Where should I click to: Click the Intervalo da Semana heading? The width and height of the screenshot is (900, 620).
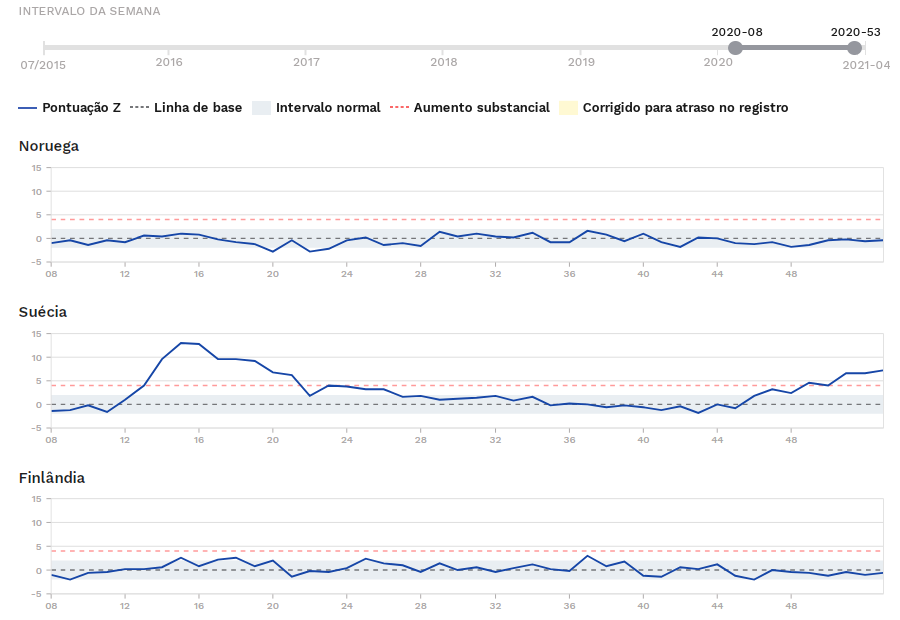(89, 11)
